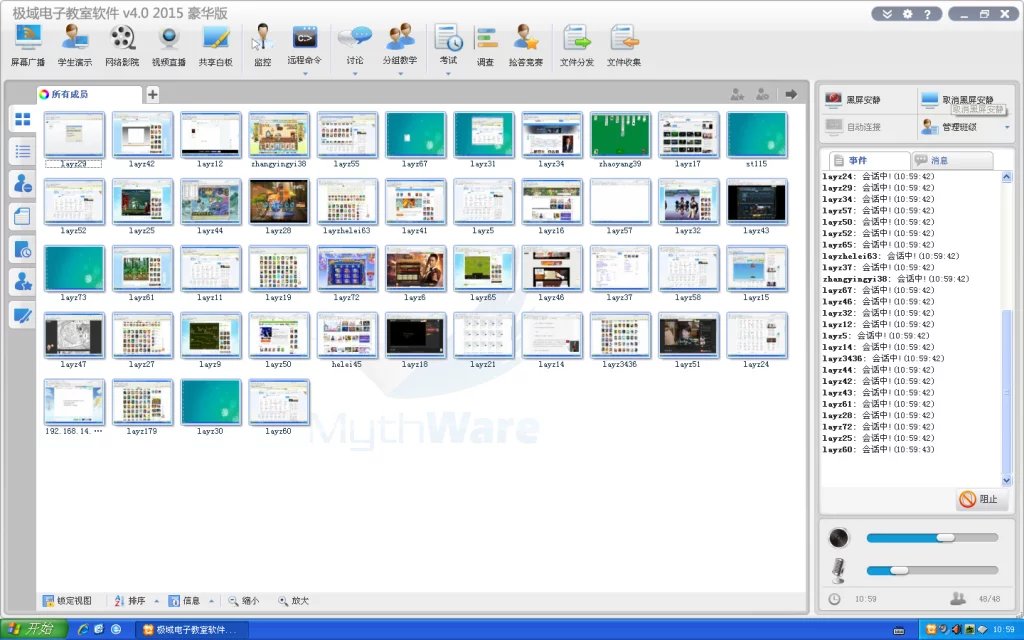Image resolution: width=1024 pixels, height=640 pixels.
Task: Click 取消黑屏安静 to unblank screens
Action: tap(958, 100)
